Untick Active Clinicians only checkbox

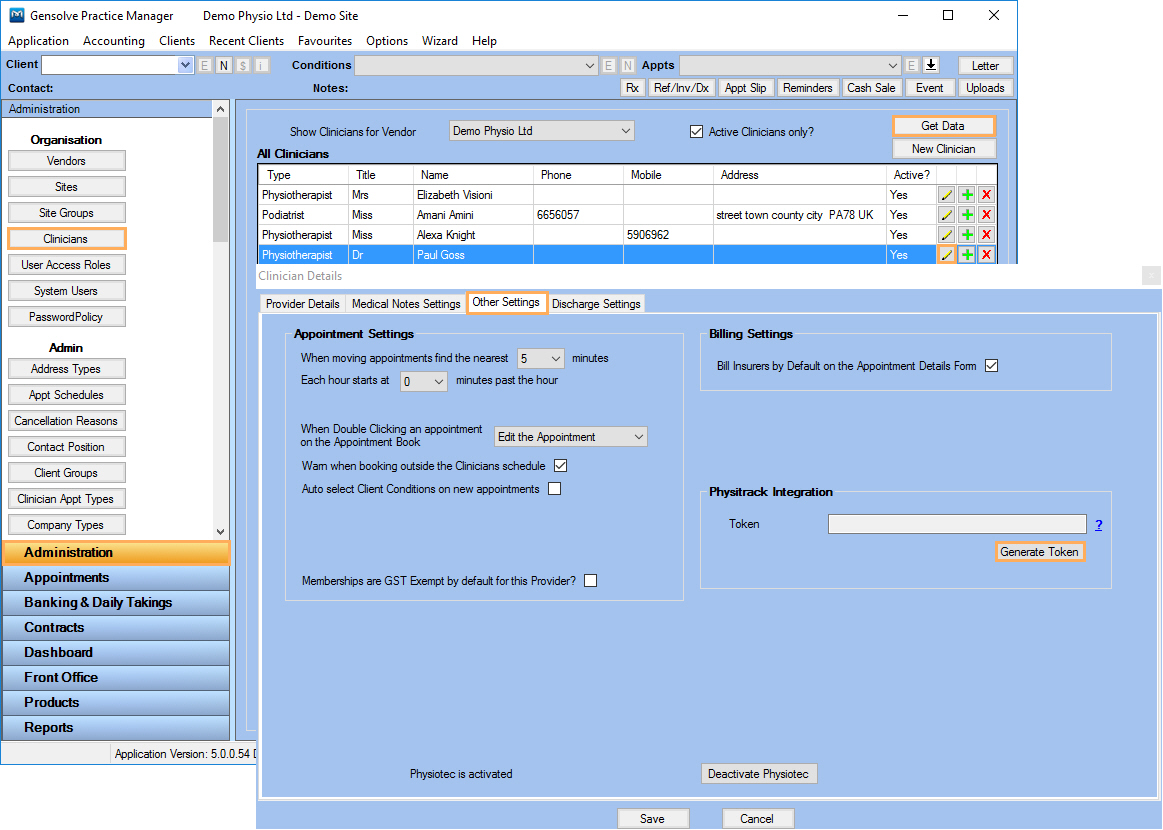tap(697, 132)
